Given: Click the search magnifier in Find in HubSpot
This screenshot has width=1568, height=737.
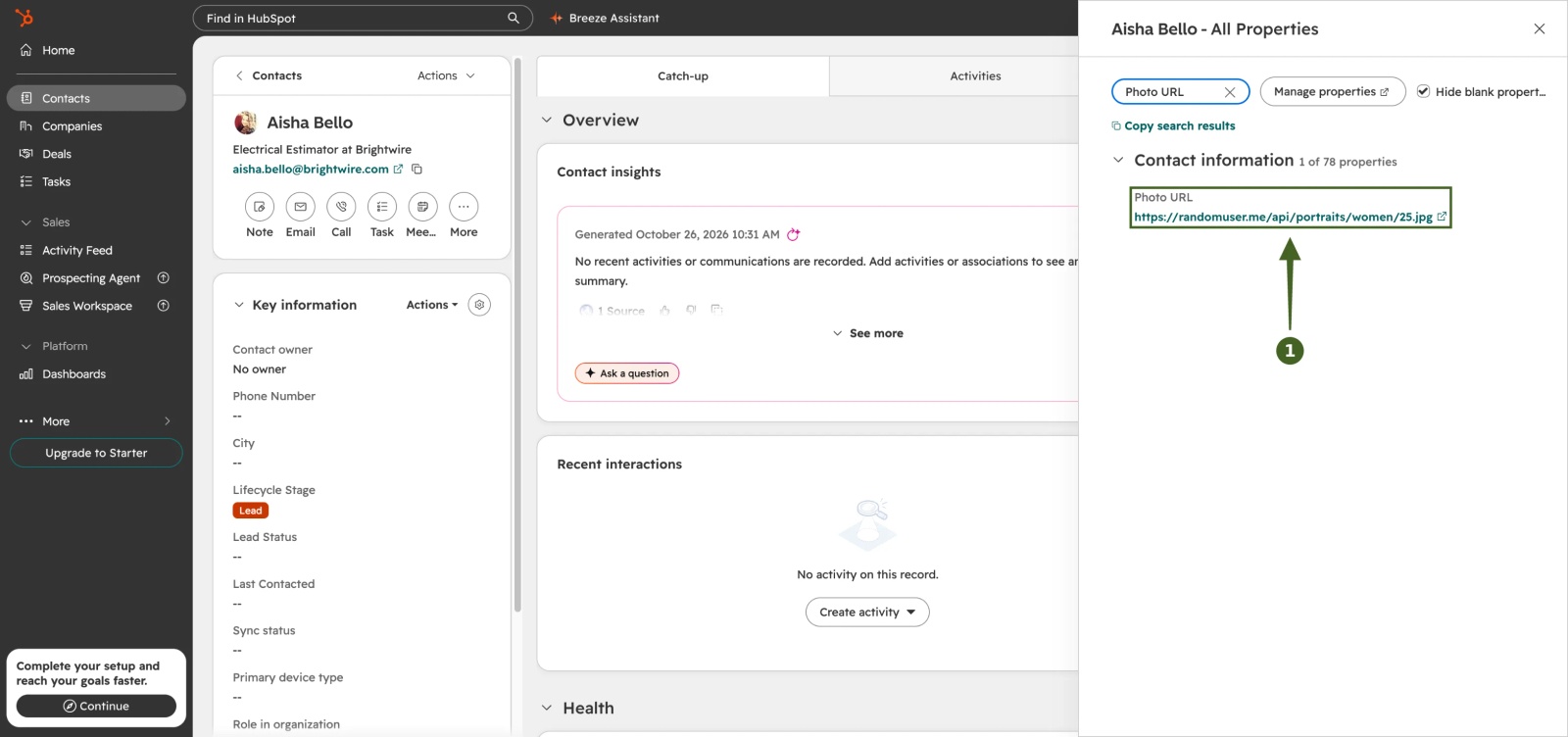Looking at the screenshot, I should click(x=514, y=18).
